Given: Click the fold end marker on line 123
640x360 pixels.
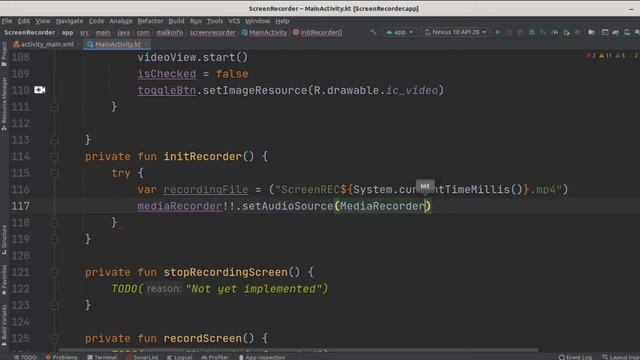Looking at the screenshot, I should click(x=55, y=305).
